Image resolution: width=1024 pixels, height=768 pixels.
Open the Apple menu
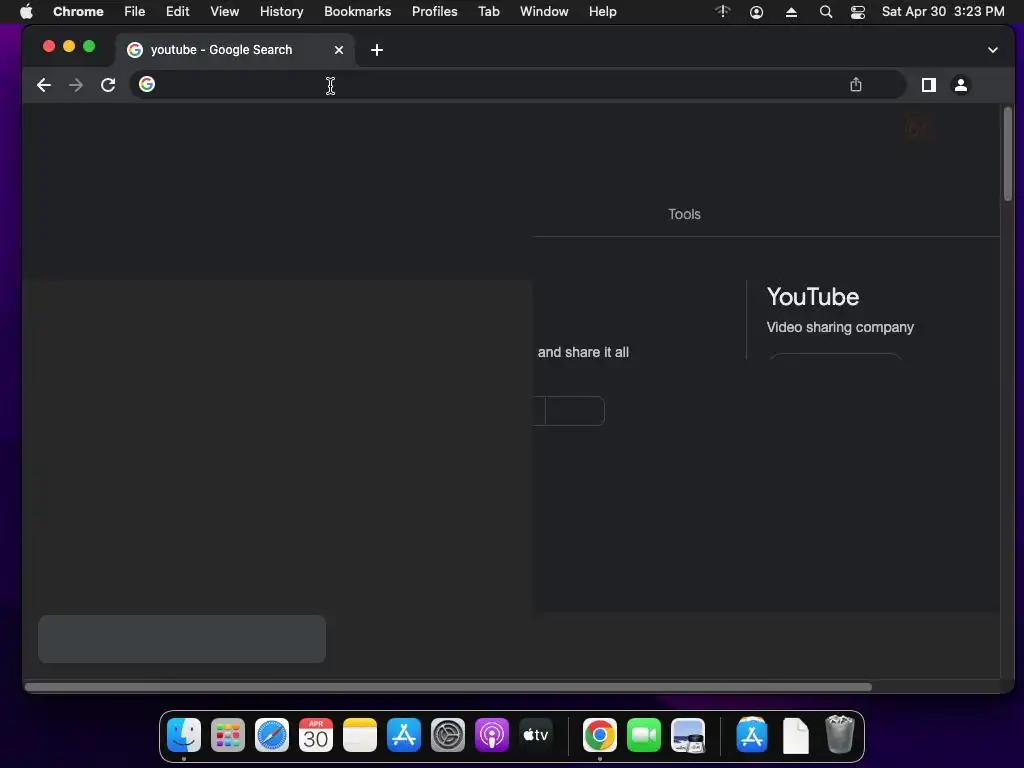26,11
